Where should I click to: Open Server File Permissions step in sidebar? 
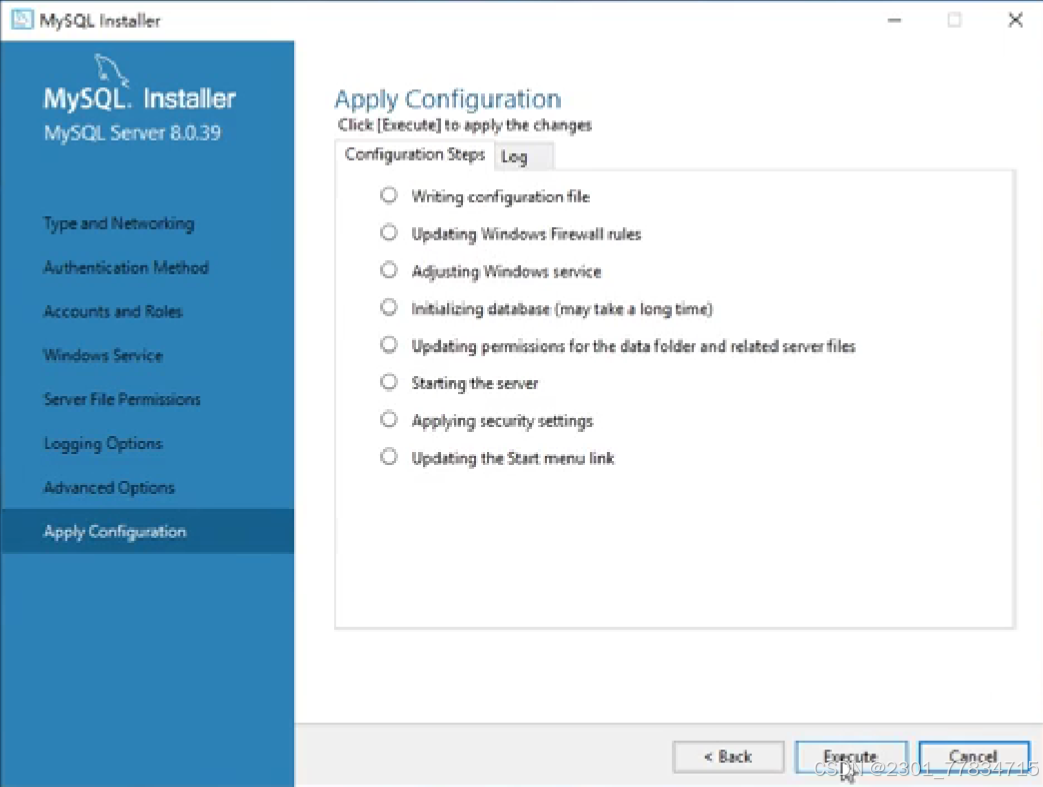tap(122, 399)
